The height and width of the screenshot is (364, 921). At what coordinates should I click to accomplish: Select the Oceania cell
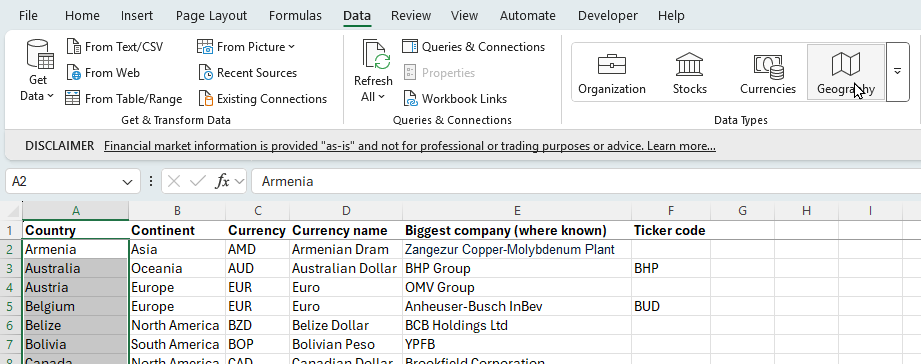tap(177, 268)
